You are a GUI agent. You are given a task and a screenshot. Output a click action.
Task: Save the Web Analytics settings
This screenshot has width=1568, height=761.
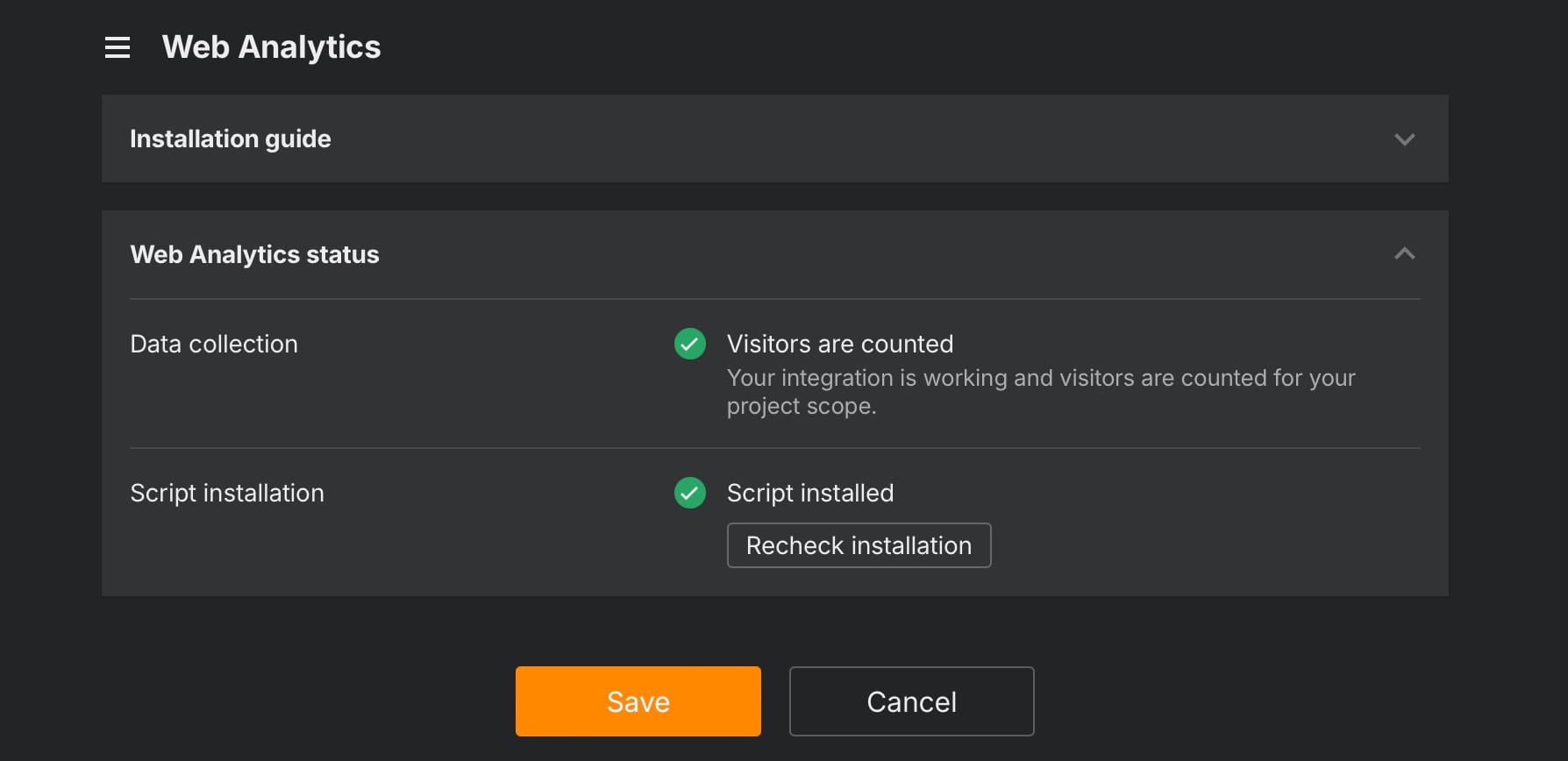638,701
